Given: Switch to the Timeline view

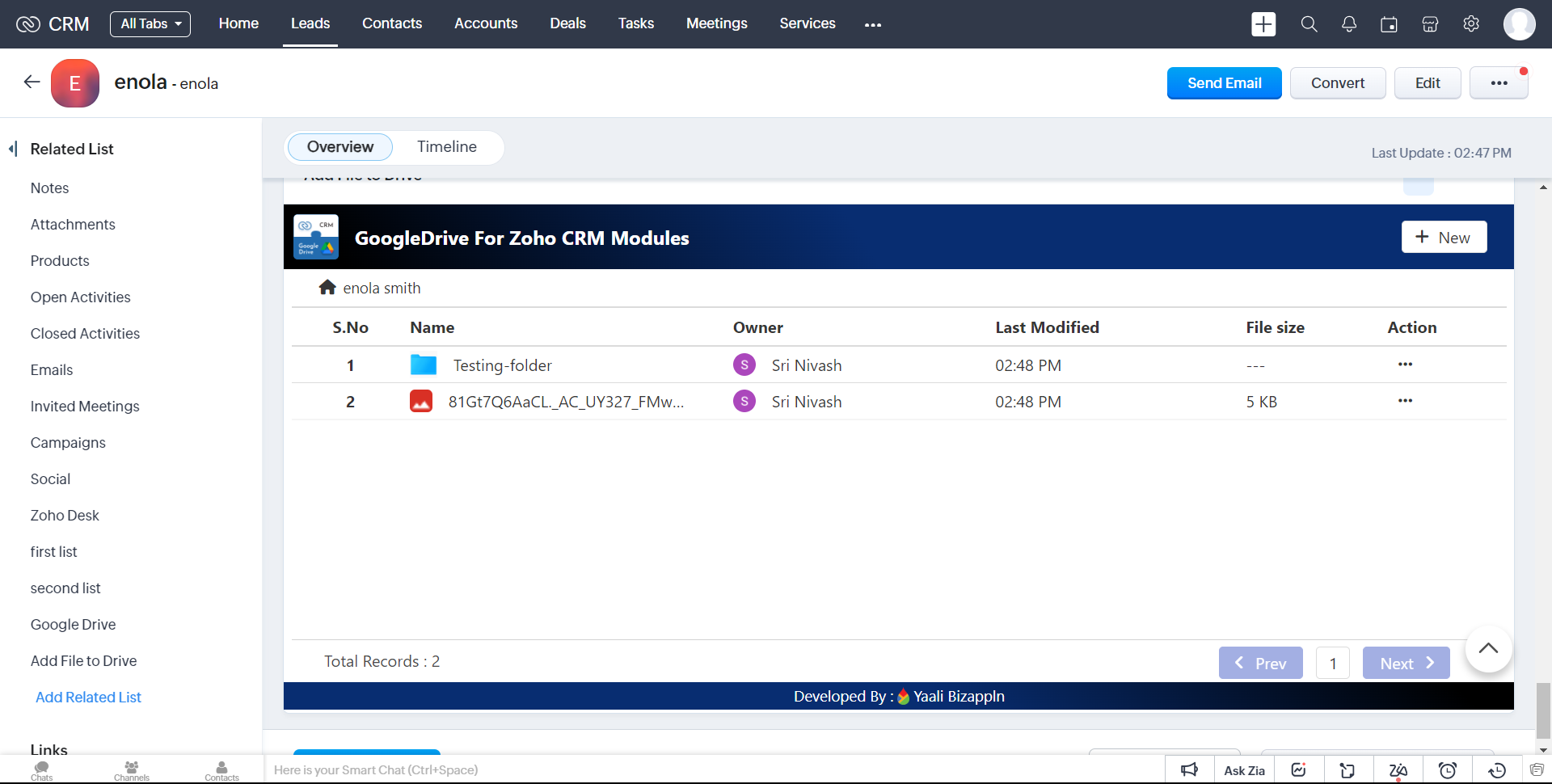Looking at the screenshot, I should pyautogui.click(x=446, y=147).
